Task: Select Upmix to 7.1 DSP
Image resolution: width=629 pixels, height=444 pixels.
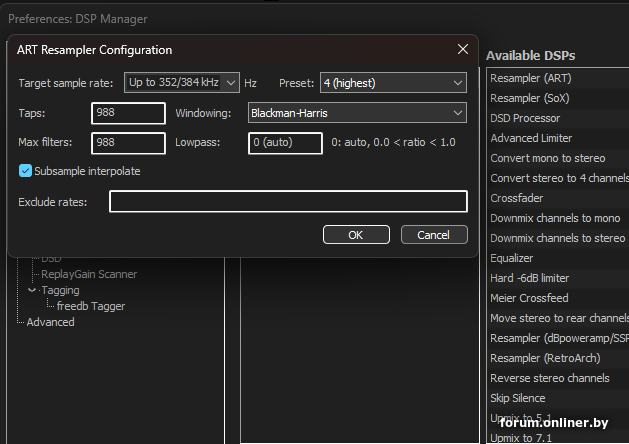Action: [x=521, y=438]
